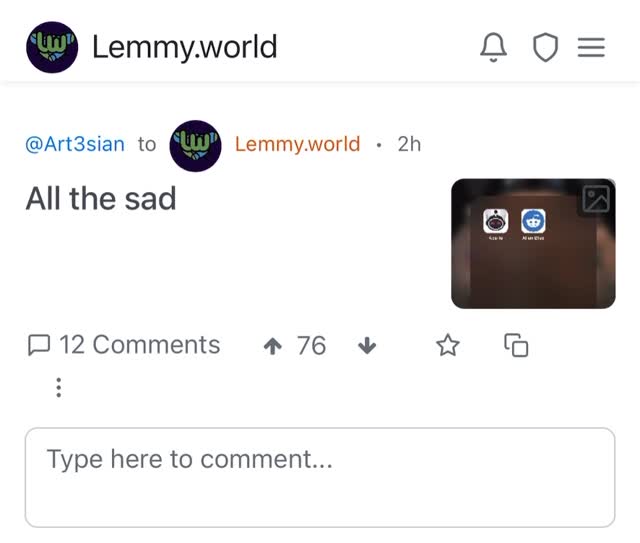The image size is (640, 543).
Task: Save the post with star icon
Action: pos(448,345)
